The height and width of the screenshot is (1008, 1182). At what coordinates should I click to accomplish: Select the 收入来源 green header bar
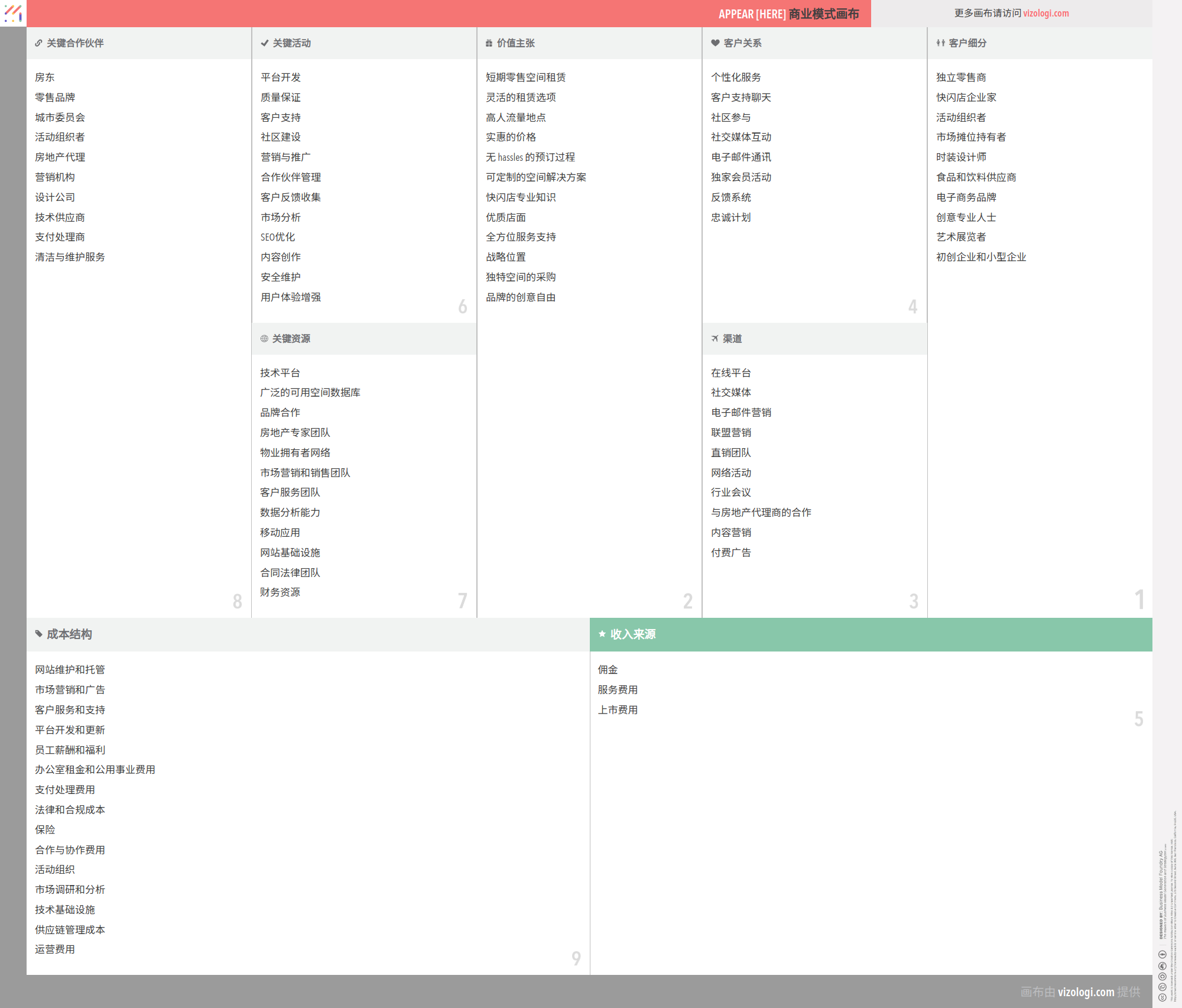point(871,634)
